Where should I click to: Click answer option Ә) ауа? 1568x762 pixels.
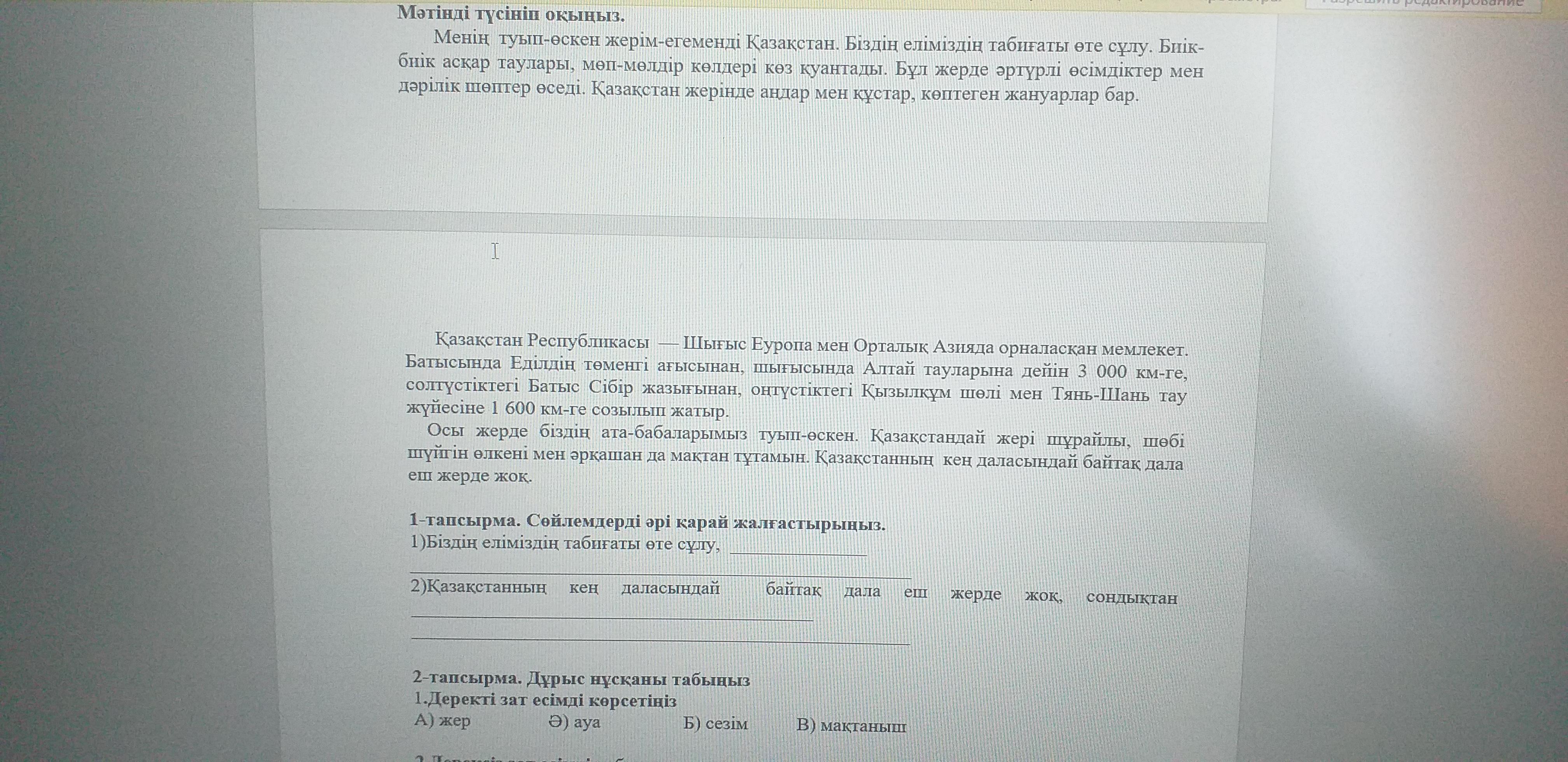[x=574, y=722]
